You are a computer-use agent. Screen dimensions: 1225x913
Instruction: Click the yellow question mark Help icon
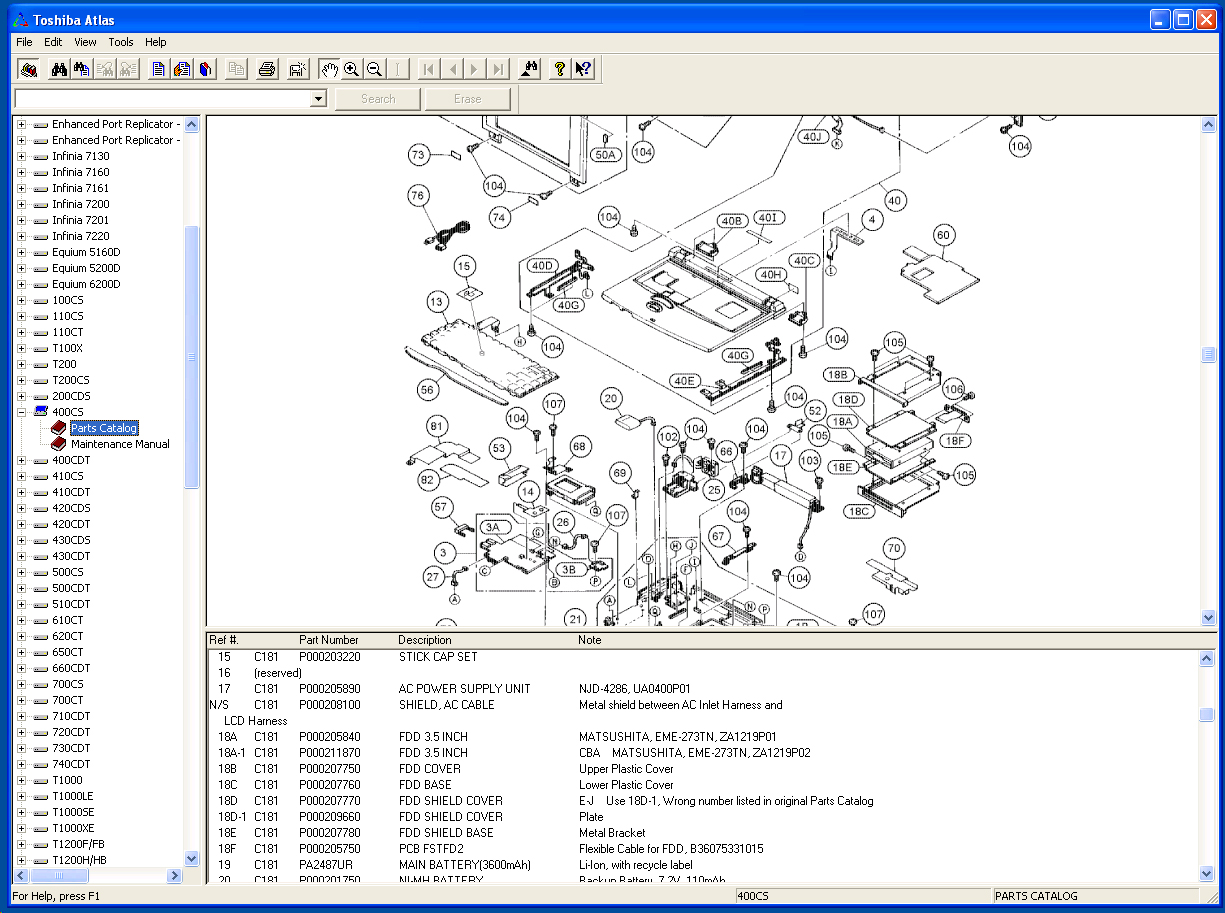point(559,68)
